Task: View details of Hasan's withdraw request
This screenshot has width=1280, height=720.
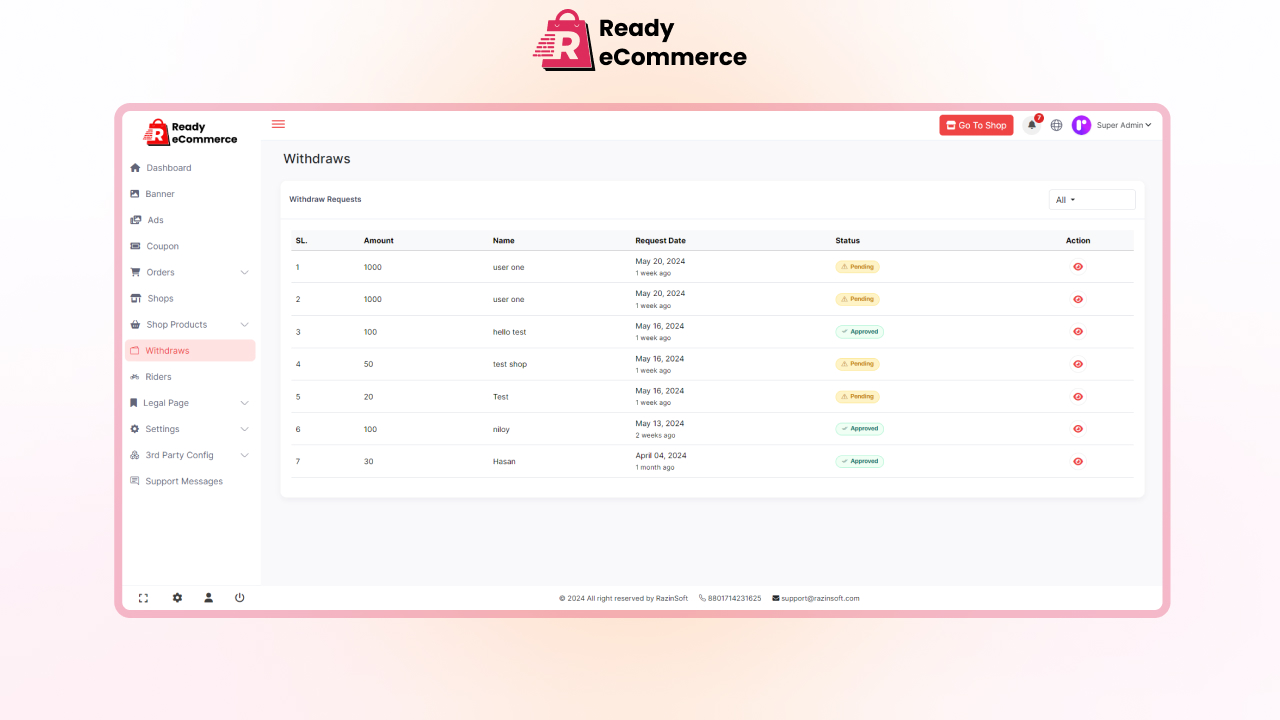Action: pos(1077,461)
